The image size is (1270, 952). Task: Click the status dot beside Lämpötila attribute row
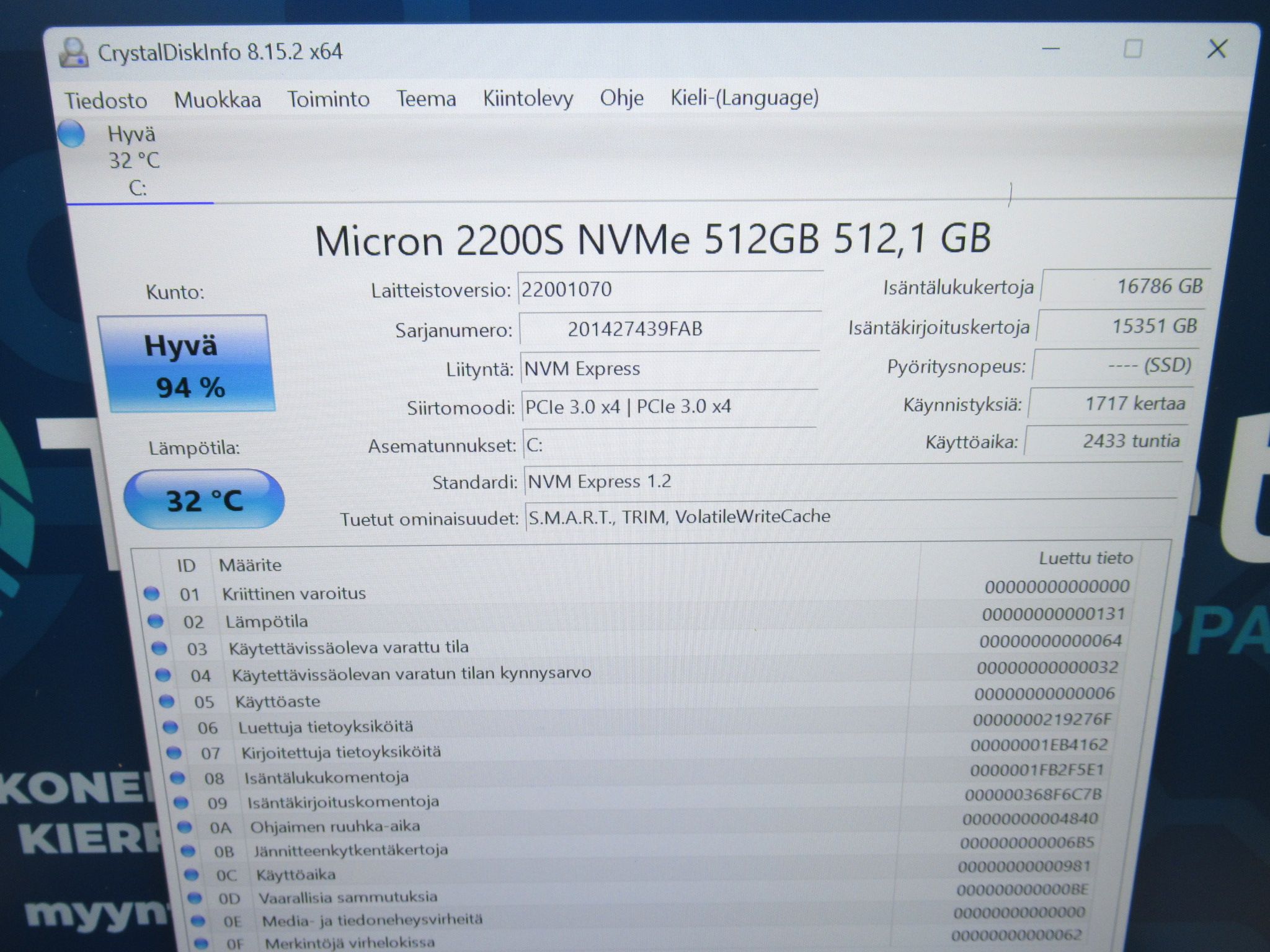pyautogui.click(x=155, y=620)
